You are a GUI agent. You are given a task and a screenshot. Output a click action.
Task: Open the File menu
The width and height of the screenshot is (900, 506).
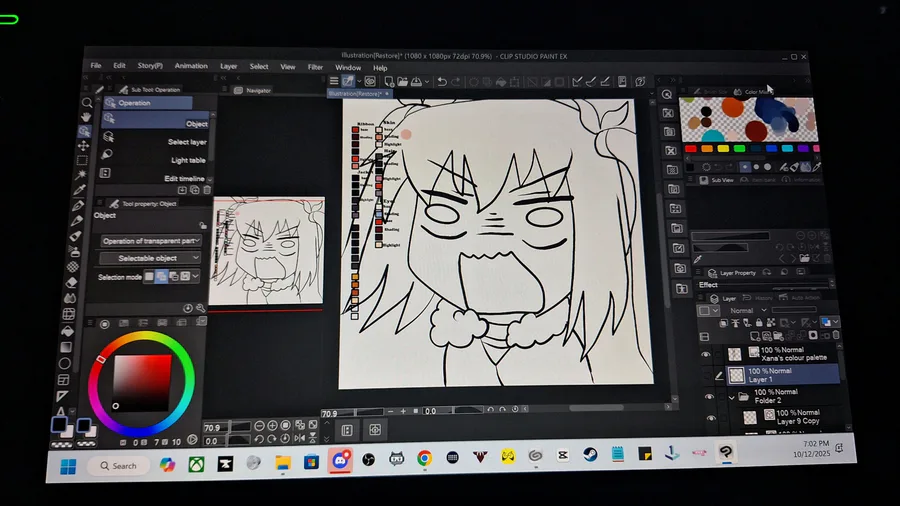[x=96, y=65]
